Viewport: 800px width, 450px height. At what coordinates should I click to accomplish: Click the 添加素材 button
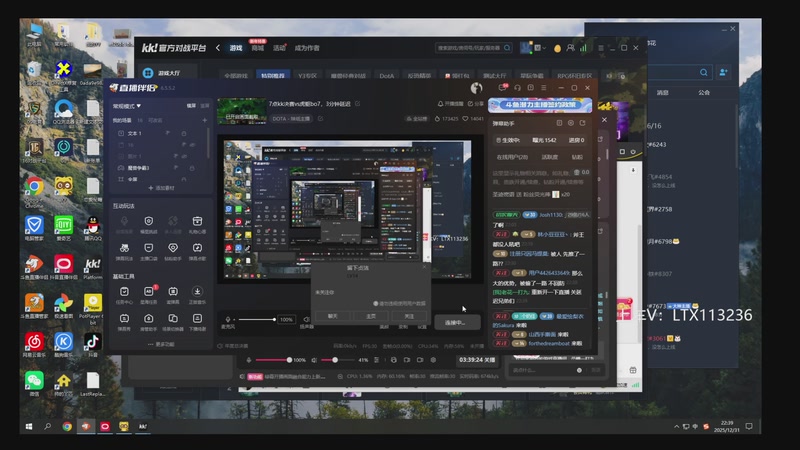point(161,188)
